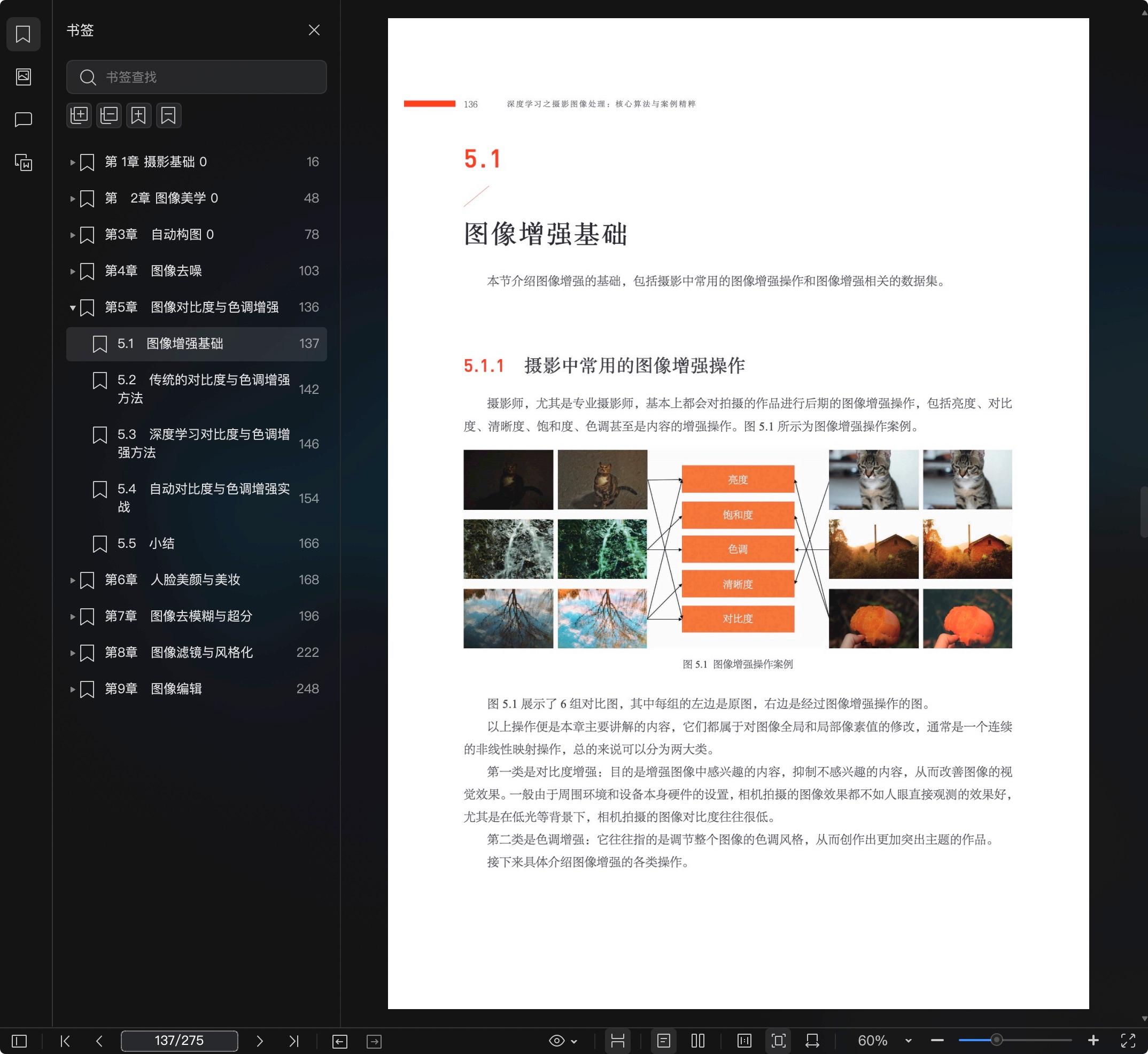Close the bookmarks panel
Image resolution: width=1148 pixels, height=1054 pixels.
[x=314, y=29]
